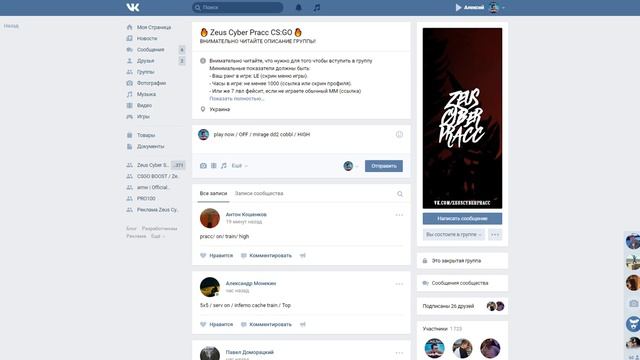Like Антон Кошенков's post
The image size is (640, 360).
click(216, 256)
